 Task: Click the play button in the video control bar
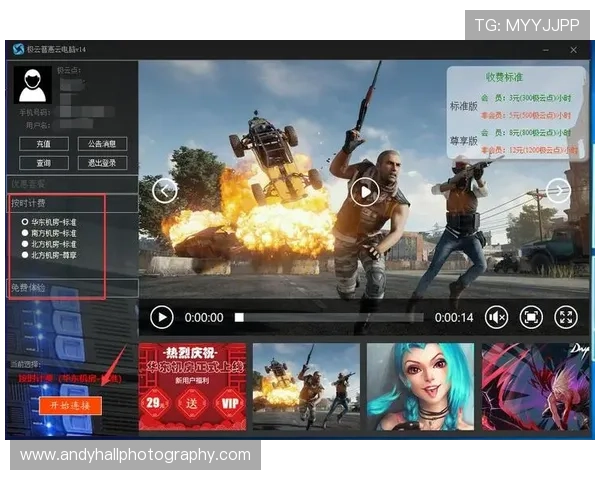[x=161, y=317]
